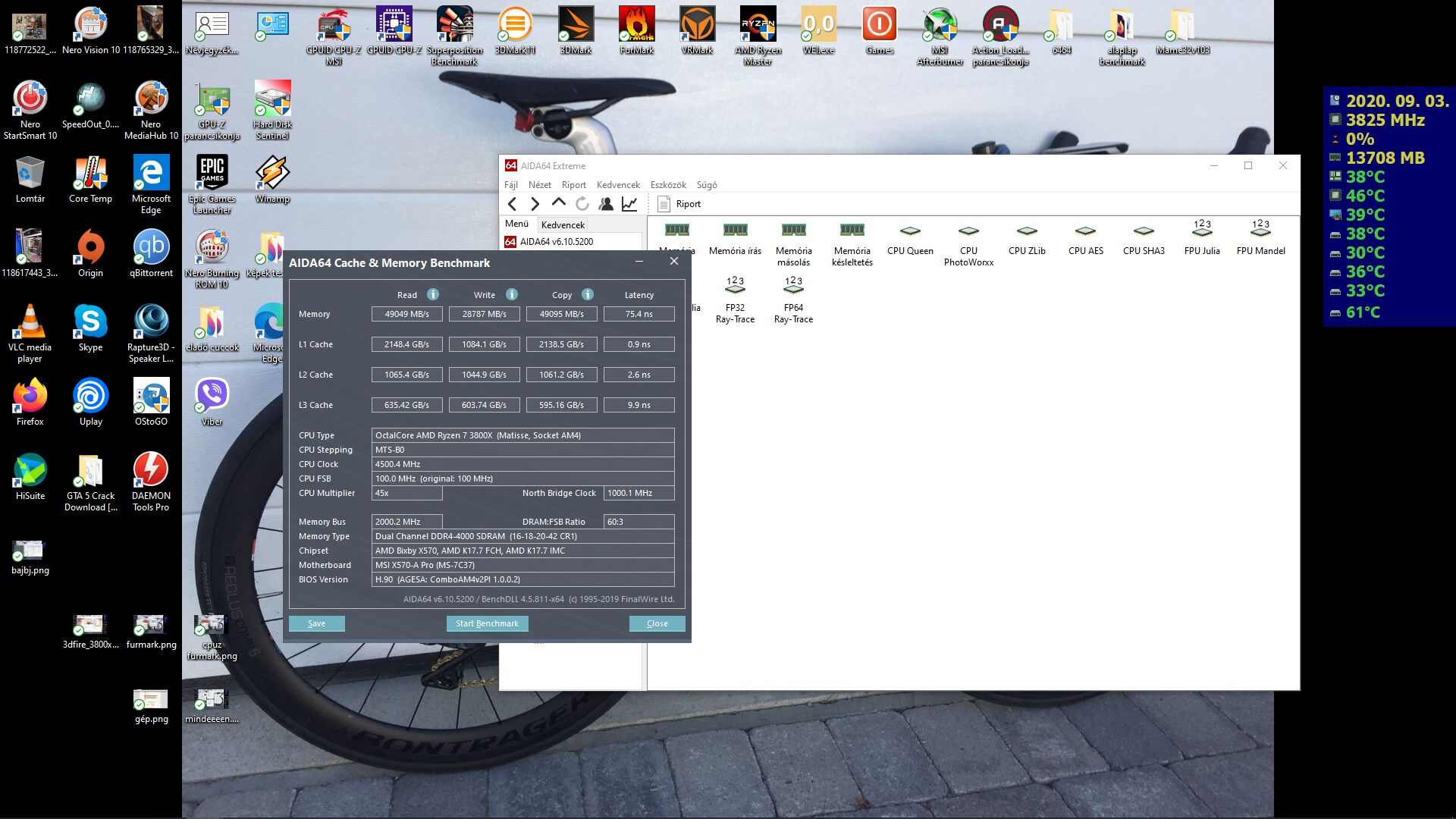1456x819 pixels.
Task: Open the Nézet menu in AIDA64
Action: 540,184
